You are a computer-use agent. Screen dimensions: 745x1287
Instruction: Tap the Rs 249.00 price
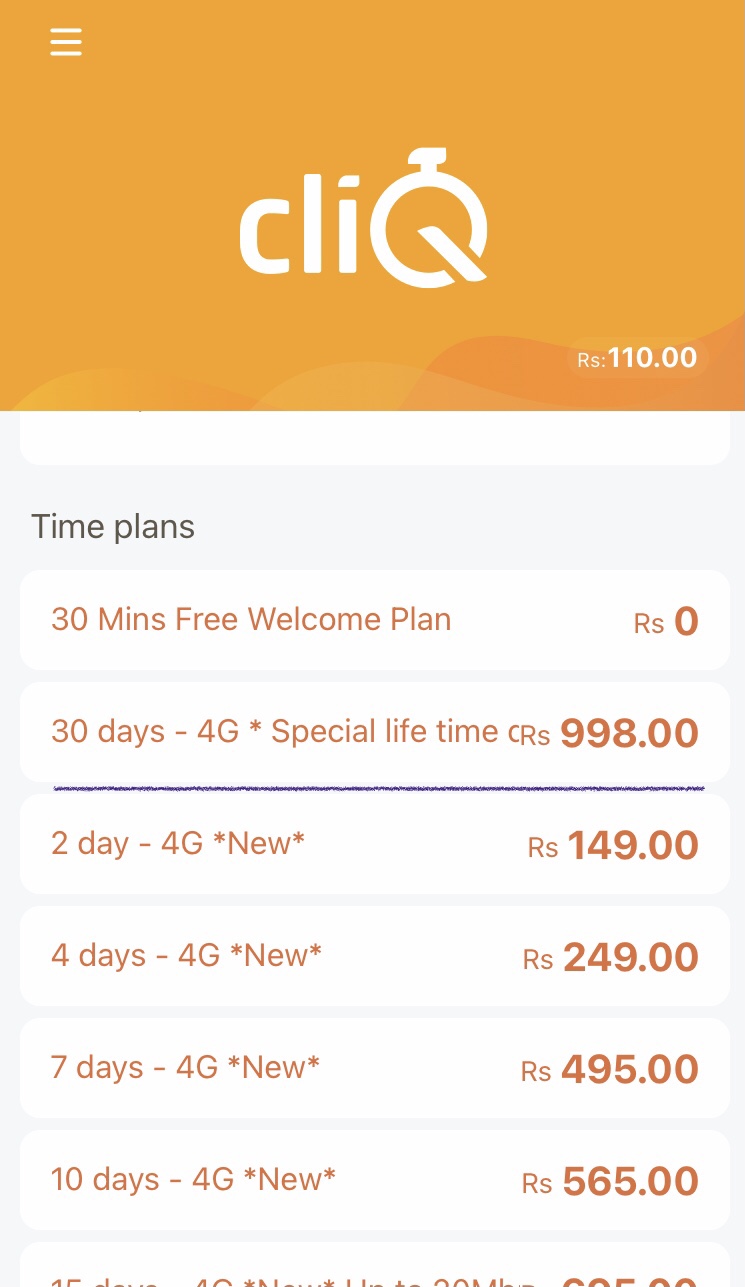[611, 958]
